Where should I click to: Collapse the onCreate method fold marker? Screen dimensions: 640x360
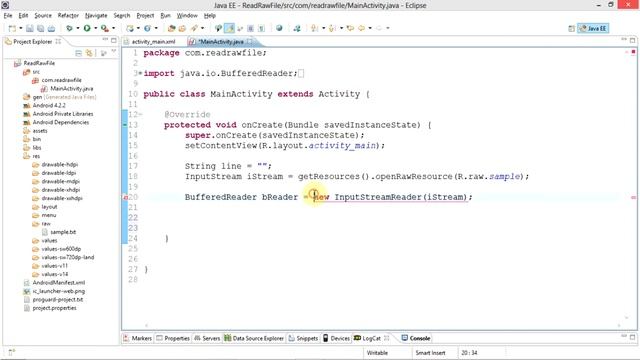point(140,115)
